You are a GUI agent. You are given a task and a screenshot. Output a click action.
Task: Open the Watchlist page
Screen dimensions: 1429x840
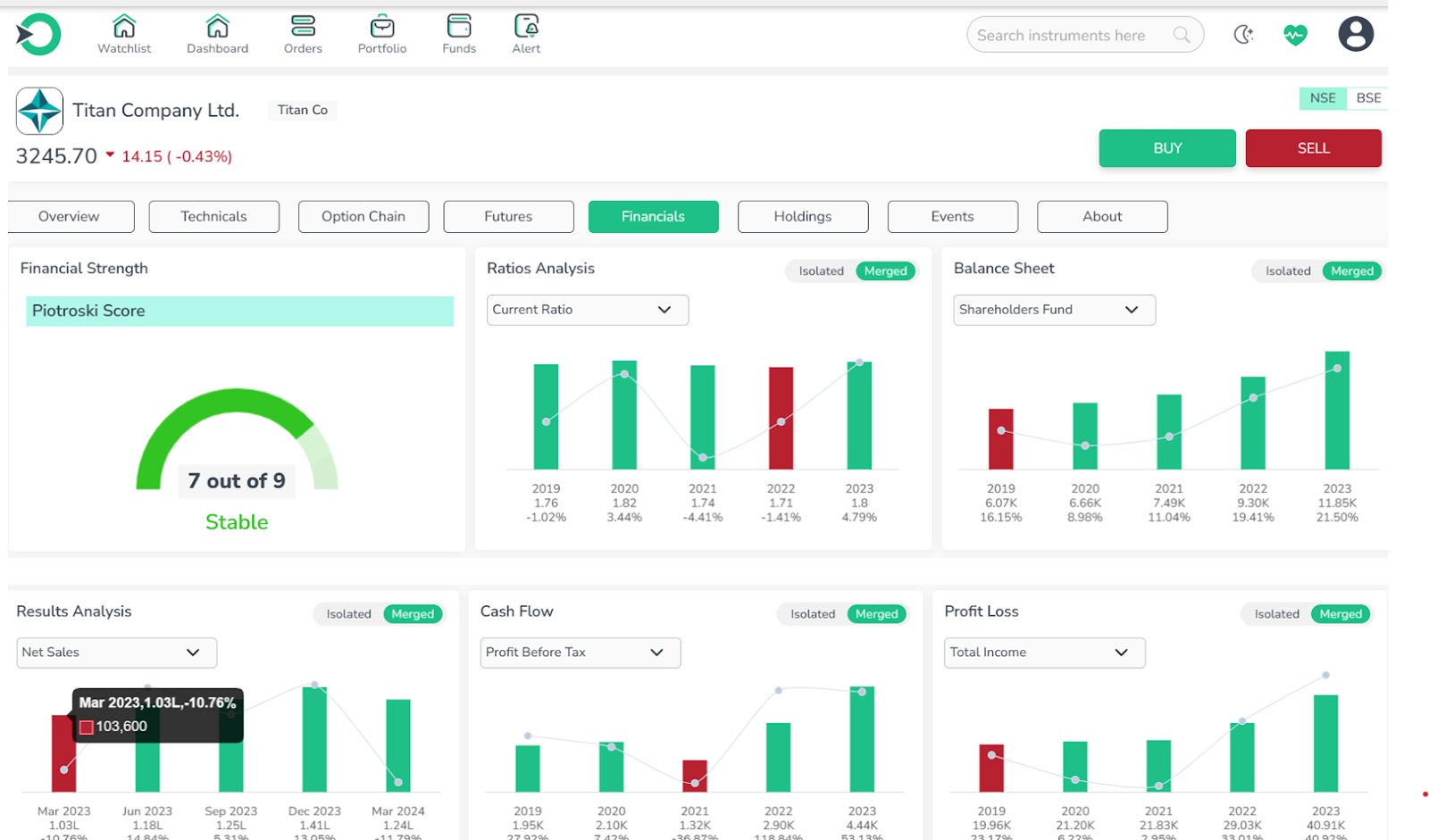point(124,35)
